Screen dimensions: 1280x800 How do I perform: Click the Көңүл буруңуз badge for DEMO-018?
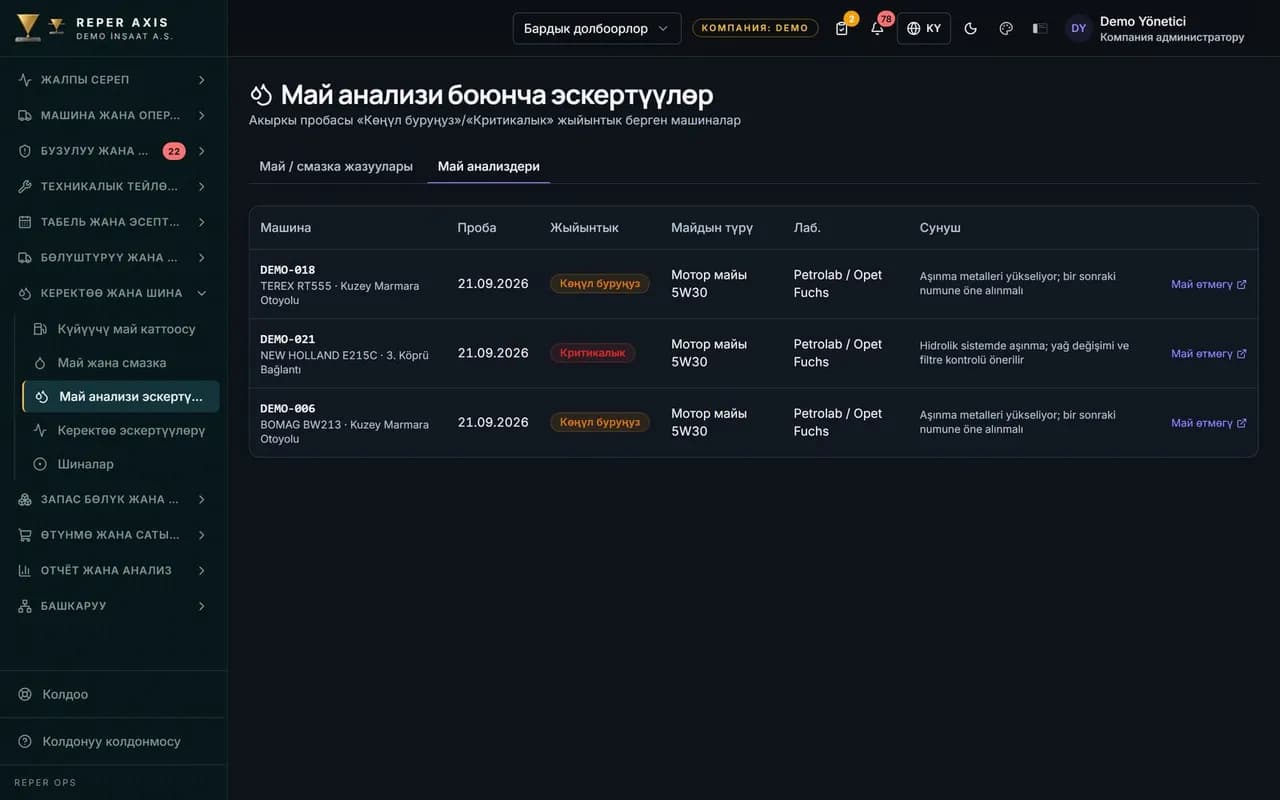coord(600,284)
